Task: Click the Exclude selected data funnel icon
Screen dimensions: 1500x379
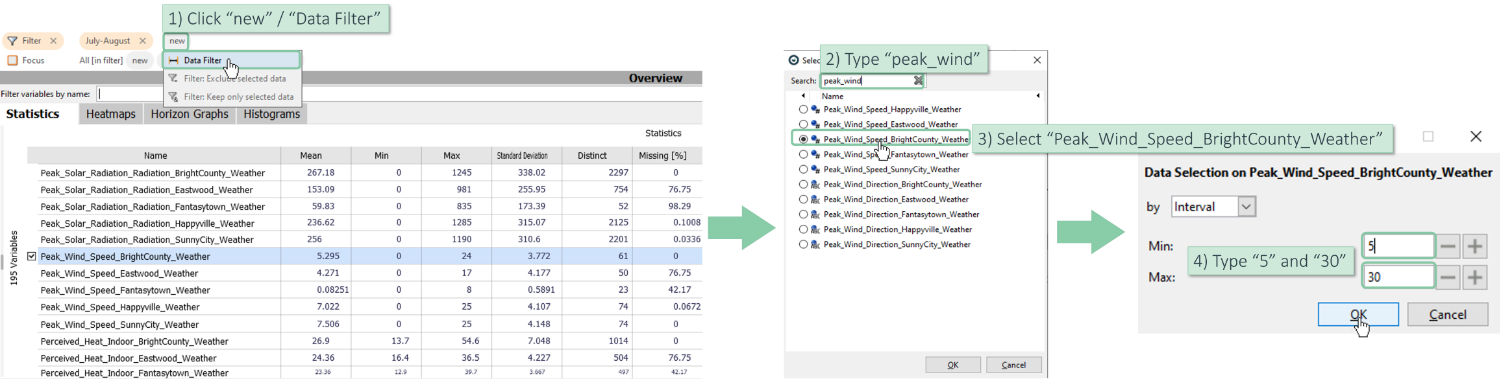Action: tap(174, 78)
